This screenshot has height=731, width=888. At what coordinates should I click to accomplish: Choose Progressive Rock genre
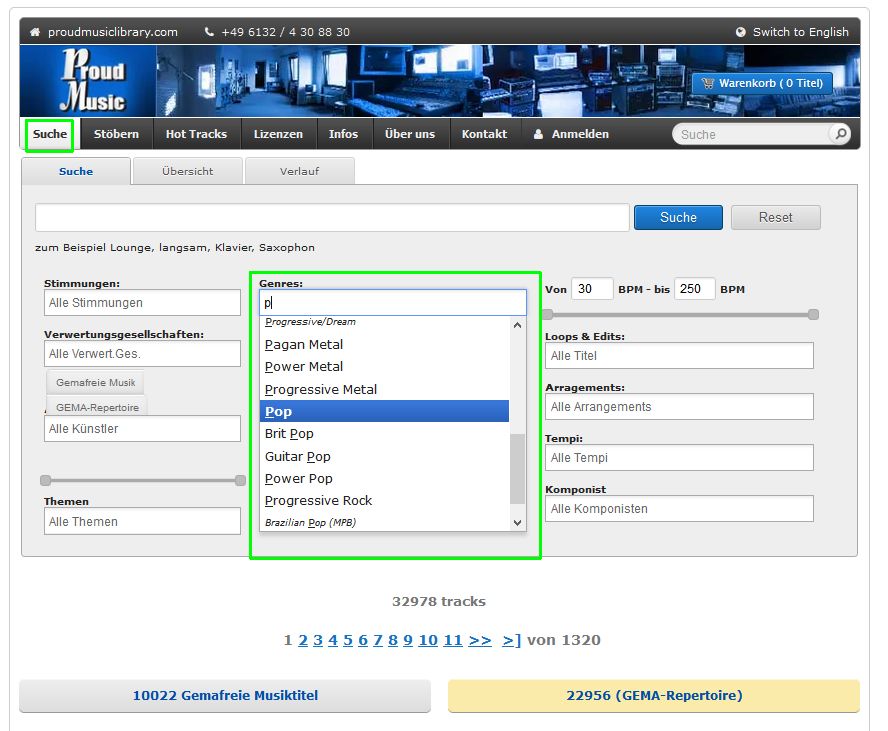(x=385, y=501)
